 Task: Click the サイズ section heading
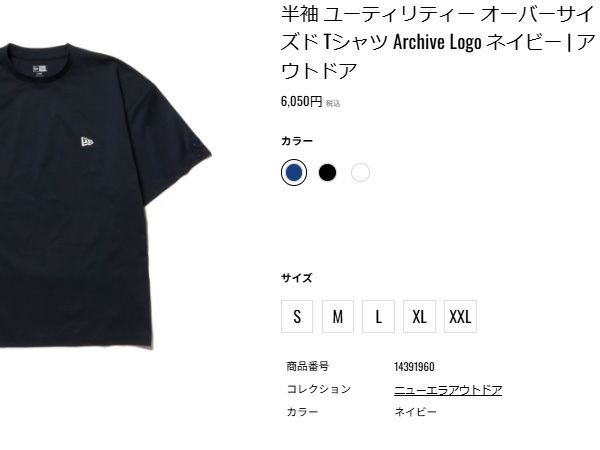pyautogui.click(x=297, y=278)
